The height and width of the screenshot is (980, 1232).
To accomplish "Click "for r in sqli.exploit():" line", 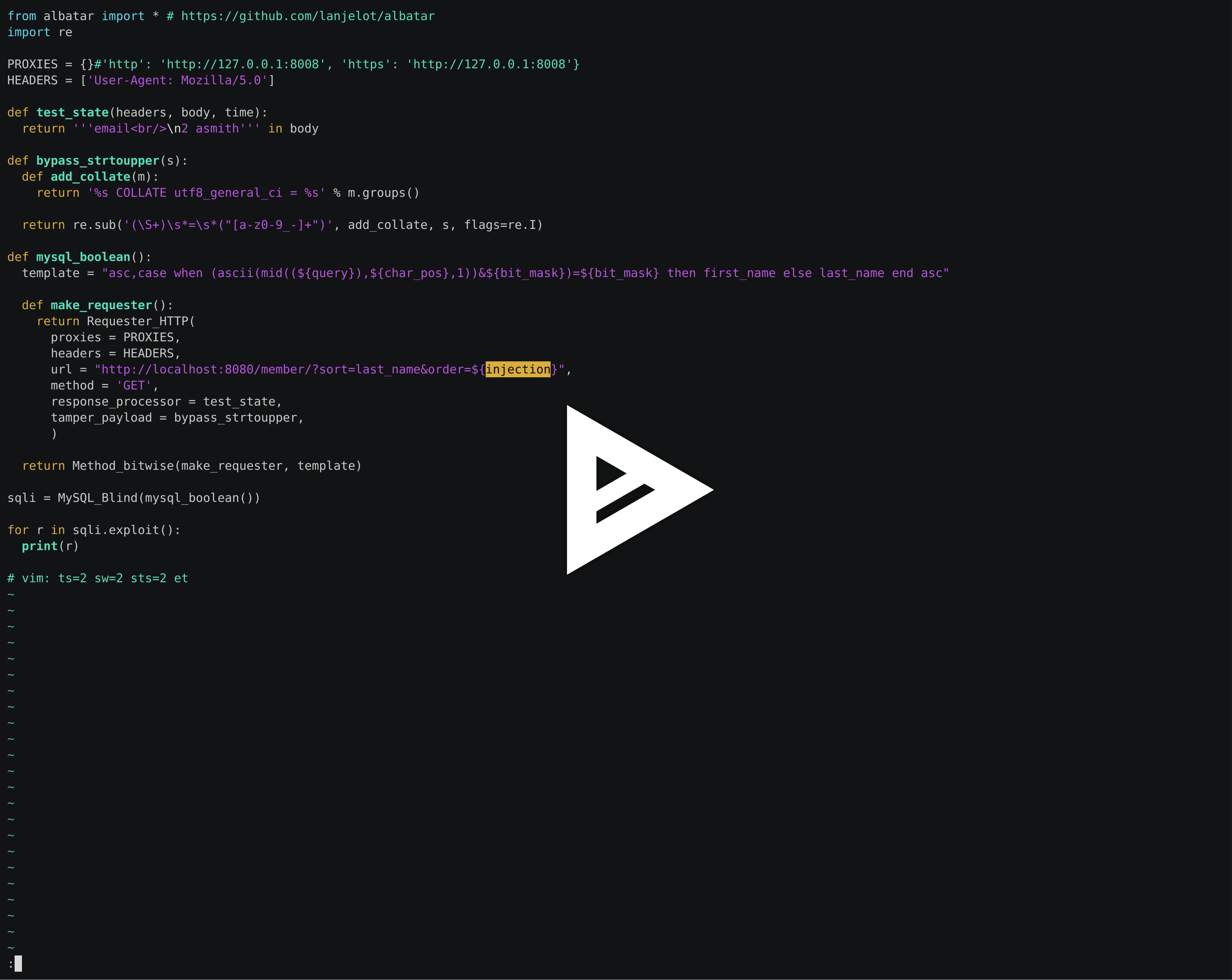I will tap(94, 530).
